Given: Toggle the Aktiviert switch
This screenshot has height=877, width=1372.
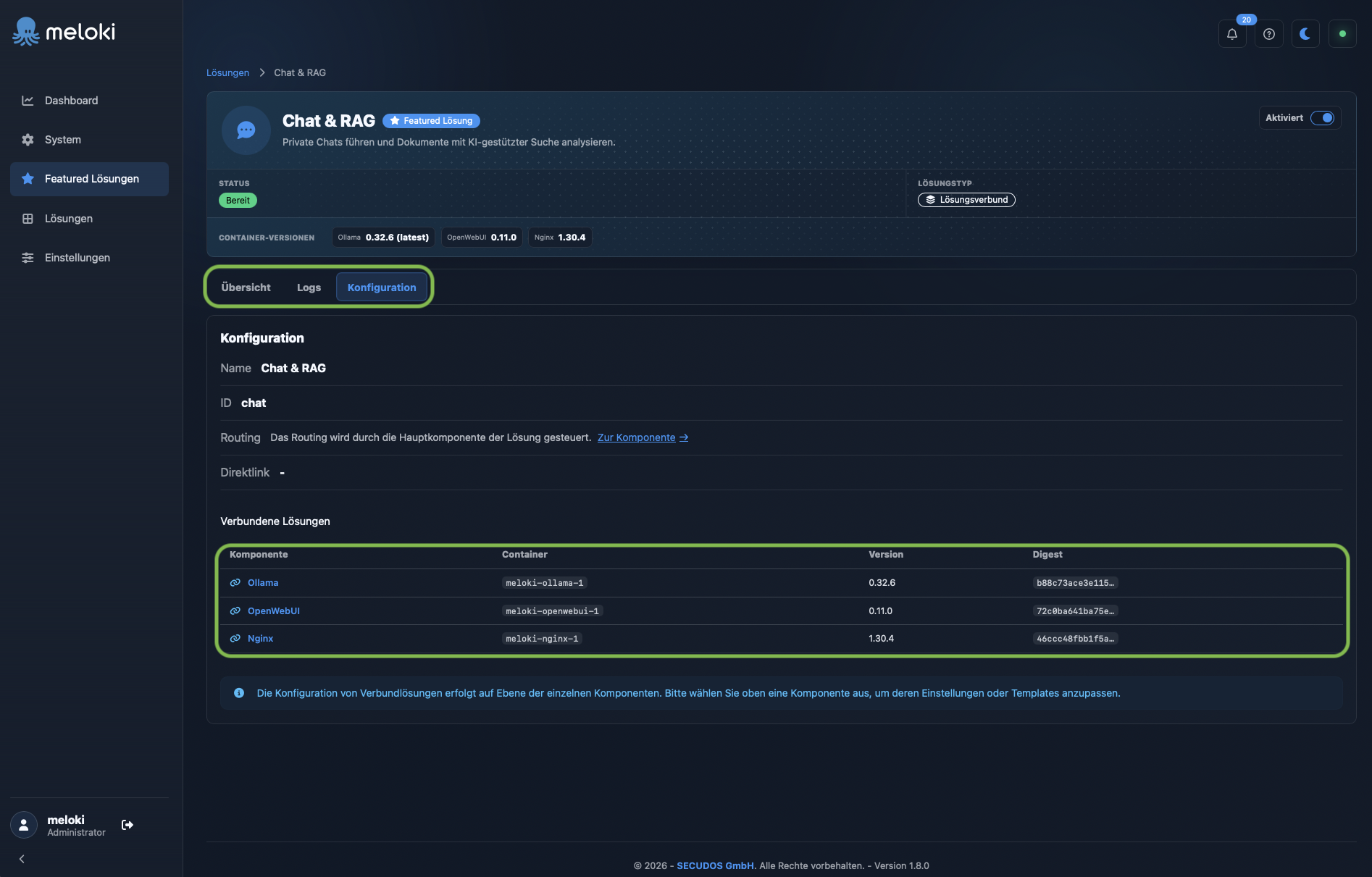Looking at the screenshot, I should point(1322,118).
